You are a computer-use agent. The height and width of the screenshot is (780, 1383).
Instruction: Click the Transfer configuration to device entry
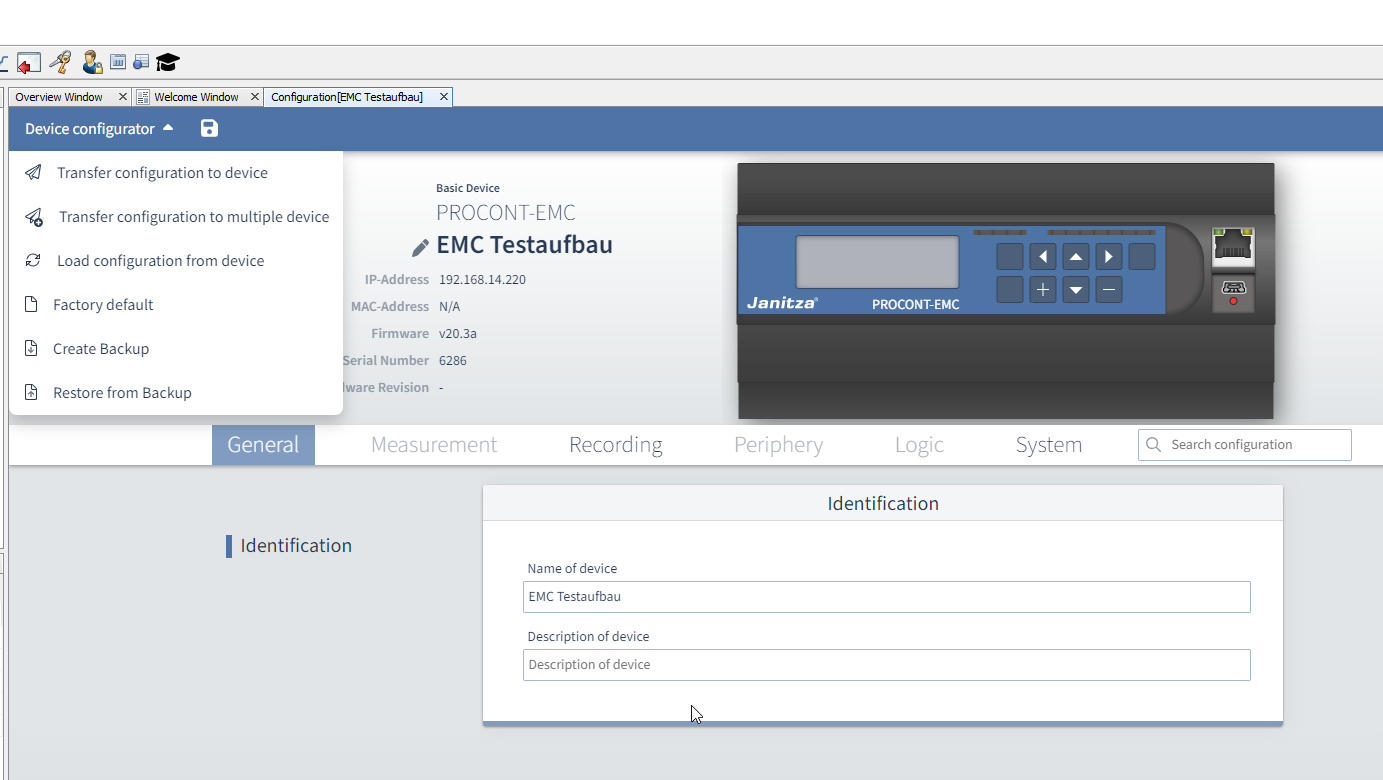click(x=160, y=172)
